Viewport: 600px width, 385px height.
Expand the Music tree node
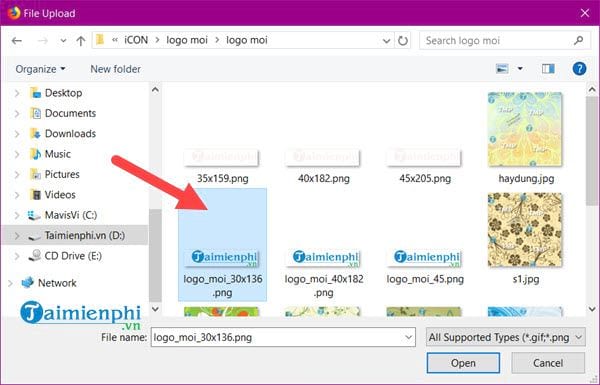click(x=17, y=154)
